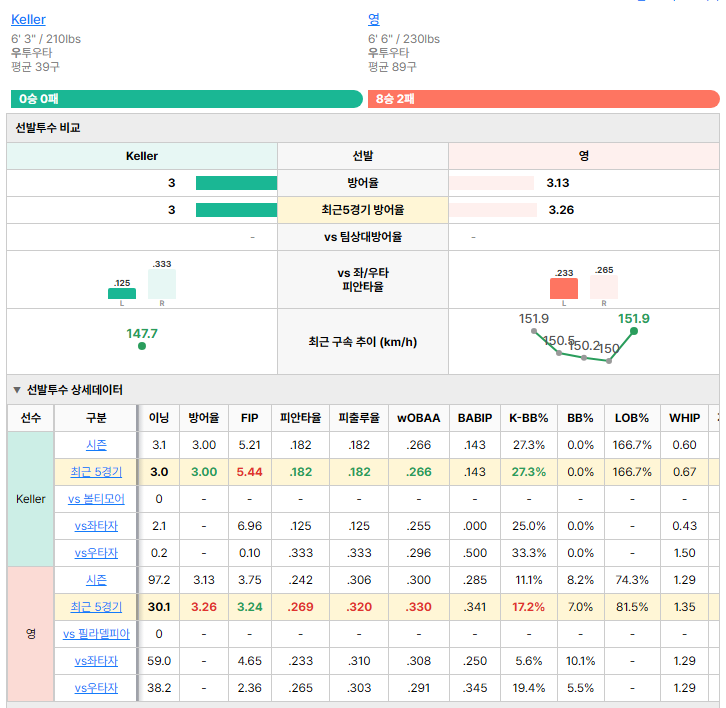Image resolution: width=726 pixels, height=708 pixels.
Task: Click the 이닝 column header
Action: pos(159,418)
